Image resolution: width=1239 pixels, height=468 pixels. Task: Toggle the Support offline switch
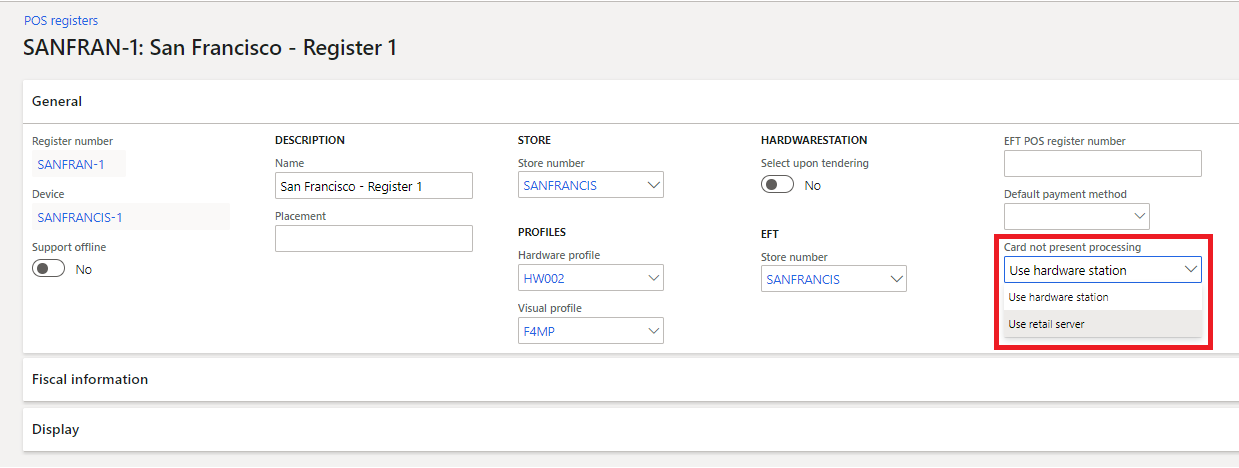[49, 269]
